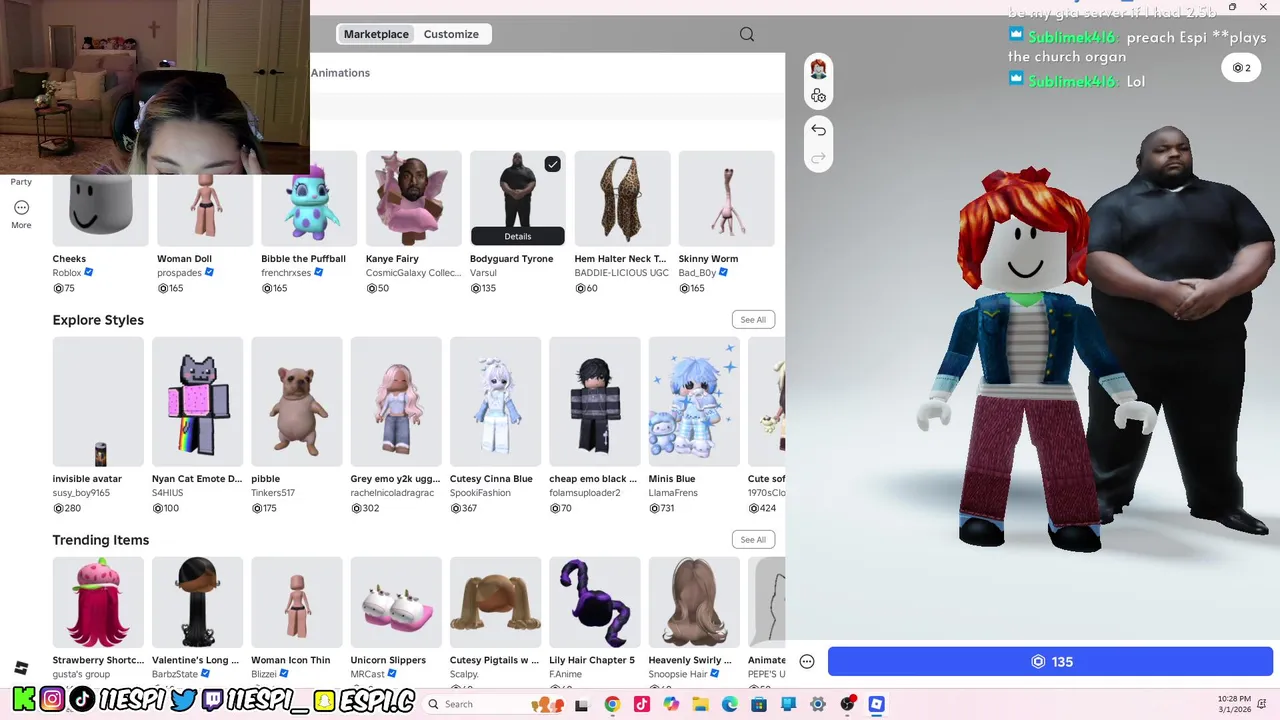Open creator link Varsul
The width and height of the screenshot is (1280, 720).
click(x=483, y=273)
